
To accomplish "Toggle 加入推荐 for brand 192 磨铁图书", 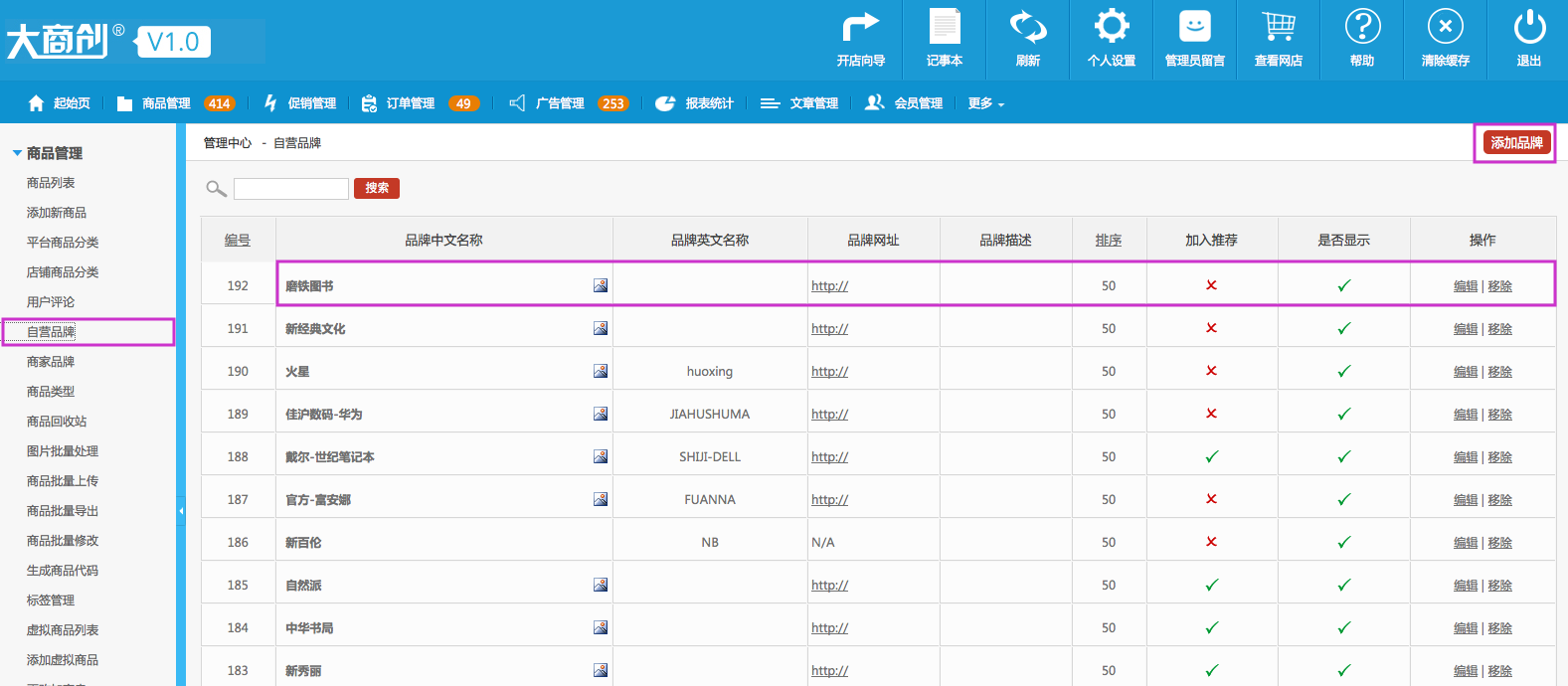I will pos(1211,285).
